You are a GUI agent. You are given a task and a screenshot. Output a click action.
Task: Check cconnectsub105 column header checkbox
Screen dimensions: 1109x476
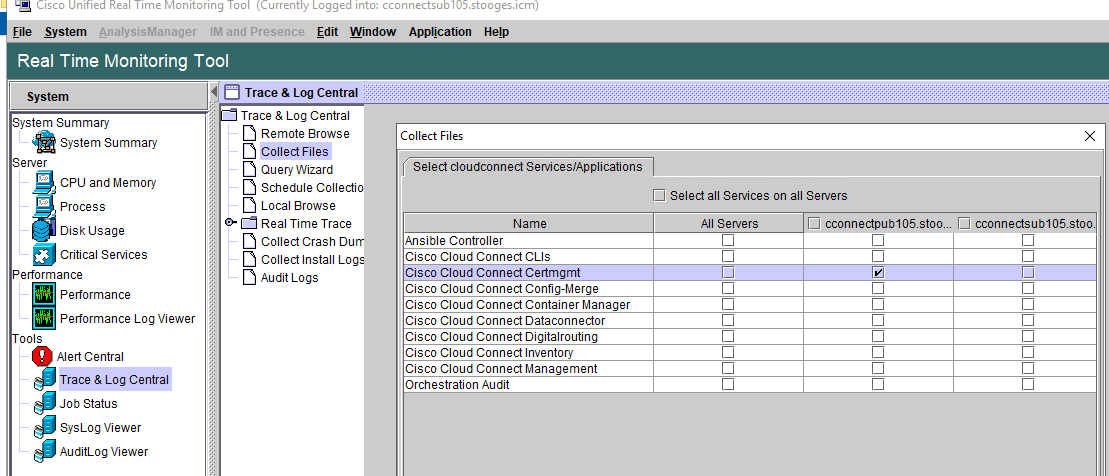tap(964, 224)
